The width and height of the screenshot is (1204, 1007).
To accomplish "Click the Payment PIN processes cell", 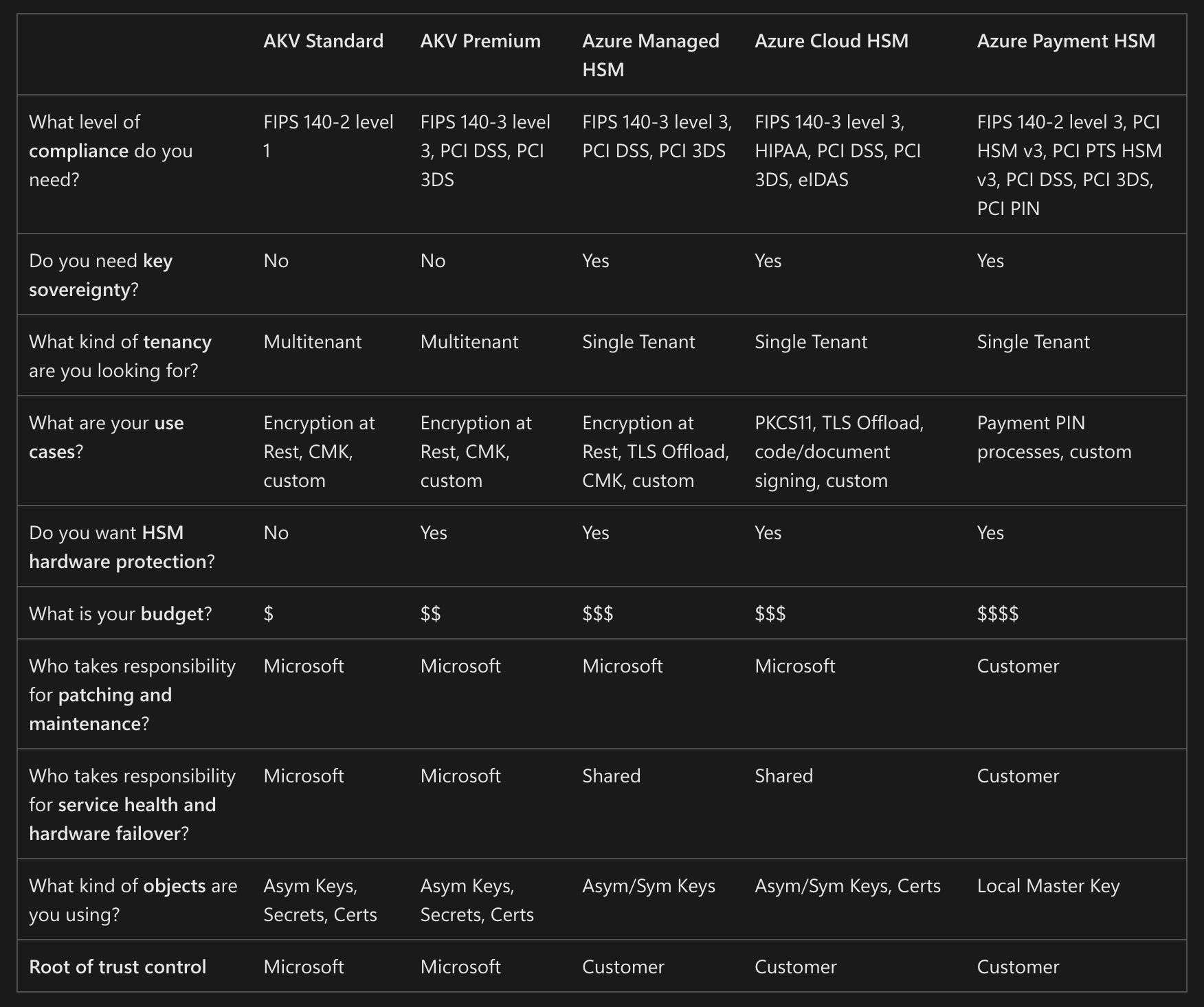I will tap(1053, 437).
